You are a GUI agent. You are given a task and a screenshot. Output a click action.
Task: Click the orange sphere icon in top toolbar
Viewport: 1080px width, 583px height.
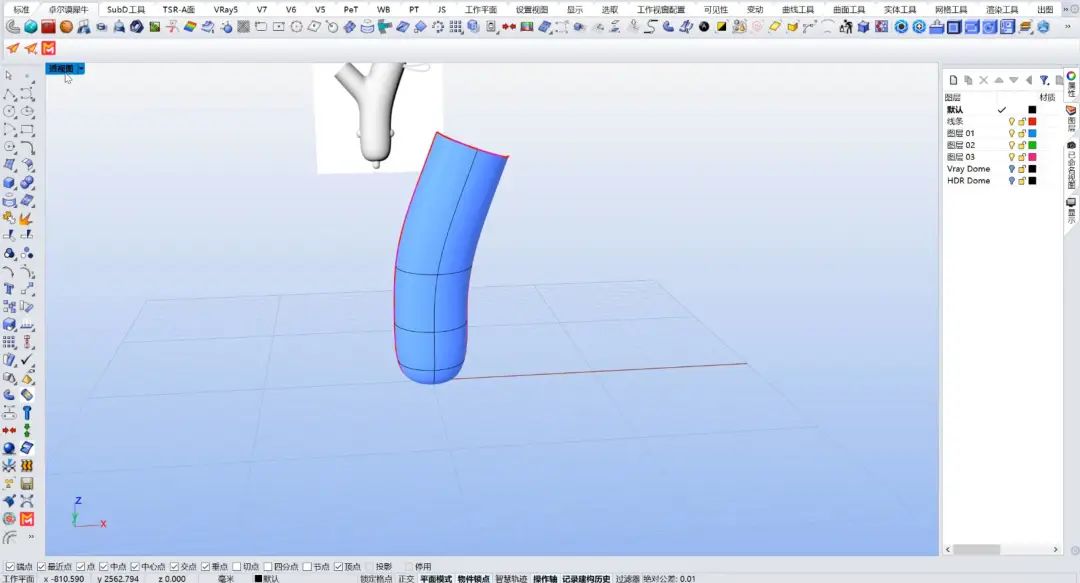66,27
